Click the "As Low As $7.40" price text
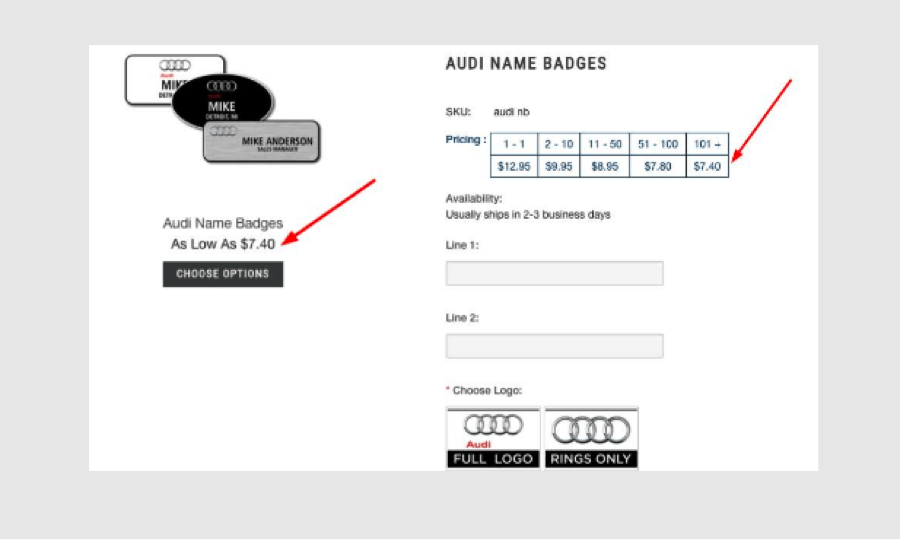900x540 pixels. (x=223, y=244)
